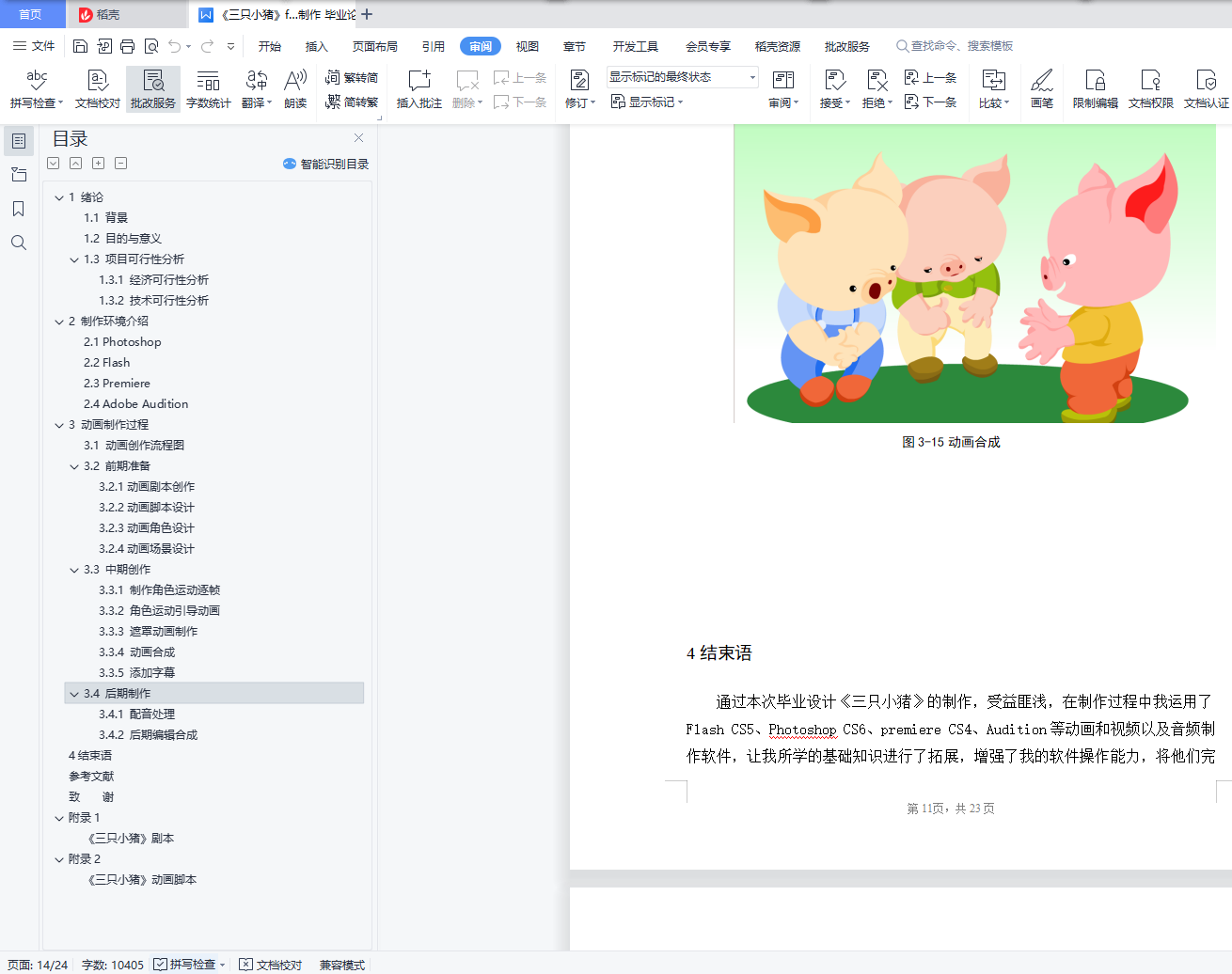
Task: Click 兼容模式 in the status bar
Action: [342, 965]
